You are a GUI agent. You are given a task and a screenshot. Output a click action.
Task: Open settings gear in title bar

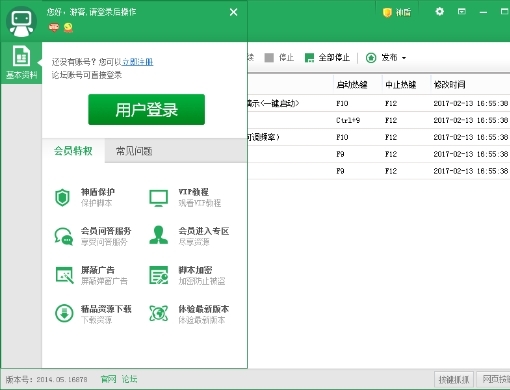click(440, 12)
